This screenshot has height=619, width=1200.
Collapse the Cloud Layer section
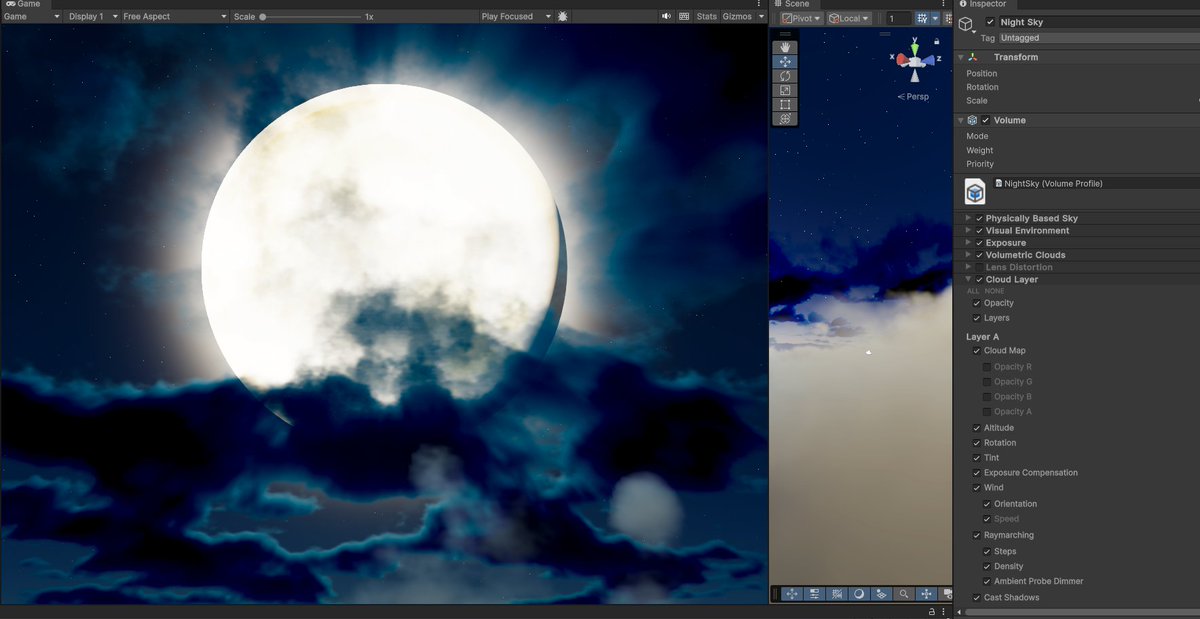coord(968,280)
